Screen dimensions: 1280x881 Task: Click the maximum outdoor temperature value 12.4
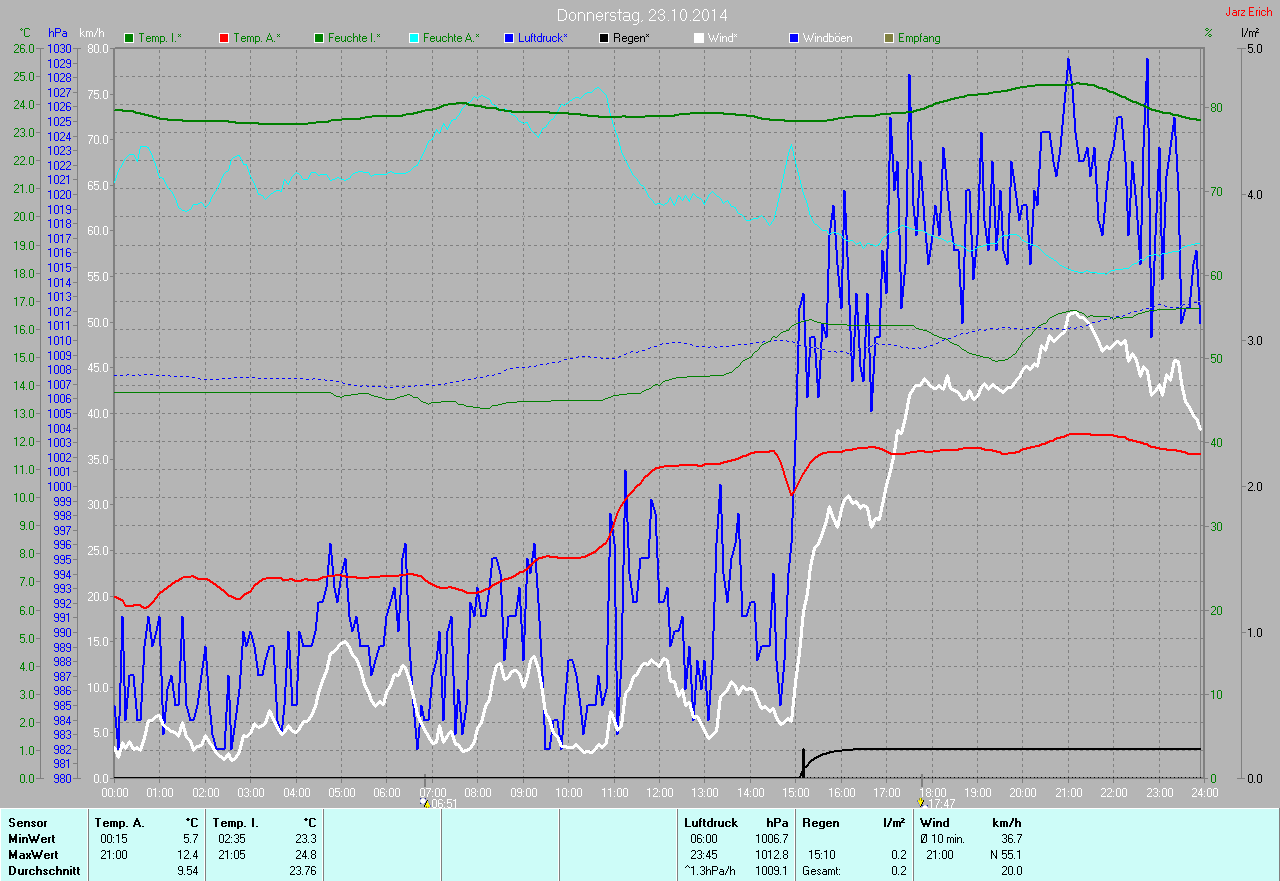(187, 855)
